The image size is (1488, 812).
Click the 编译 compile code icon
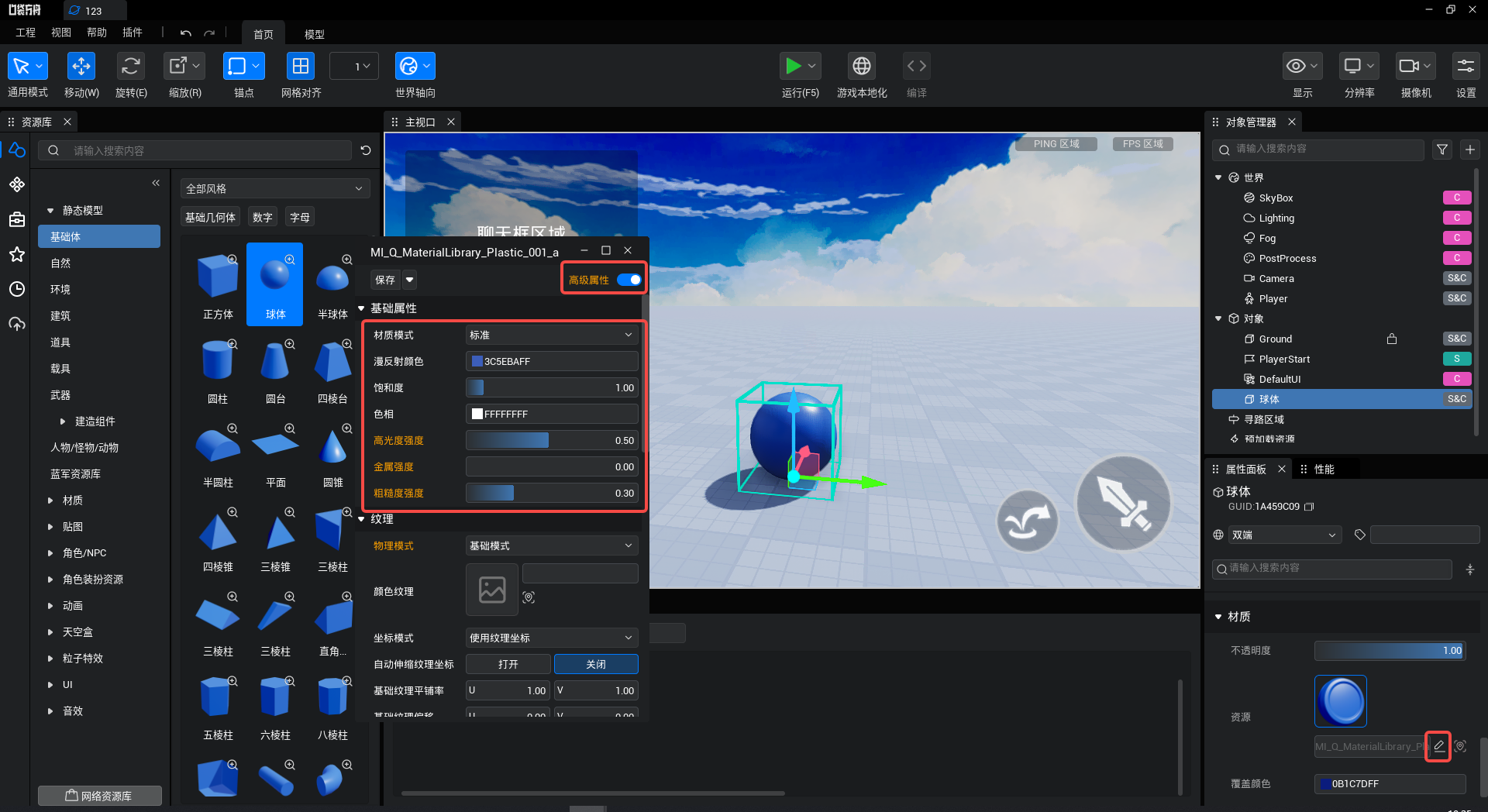917,66
